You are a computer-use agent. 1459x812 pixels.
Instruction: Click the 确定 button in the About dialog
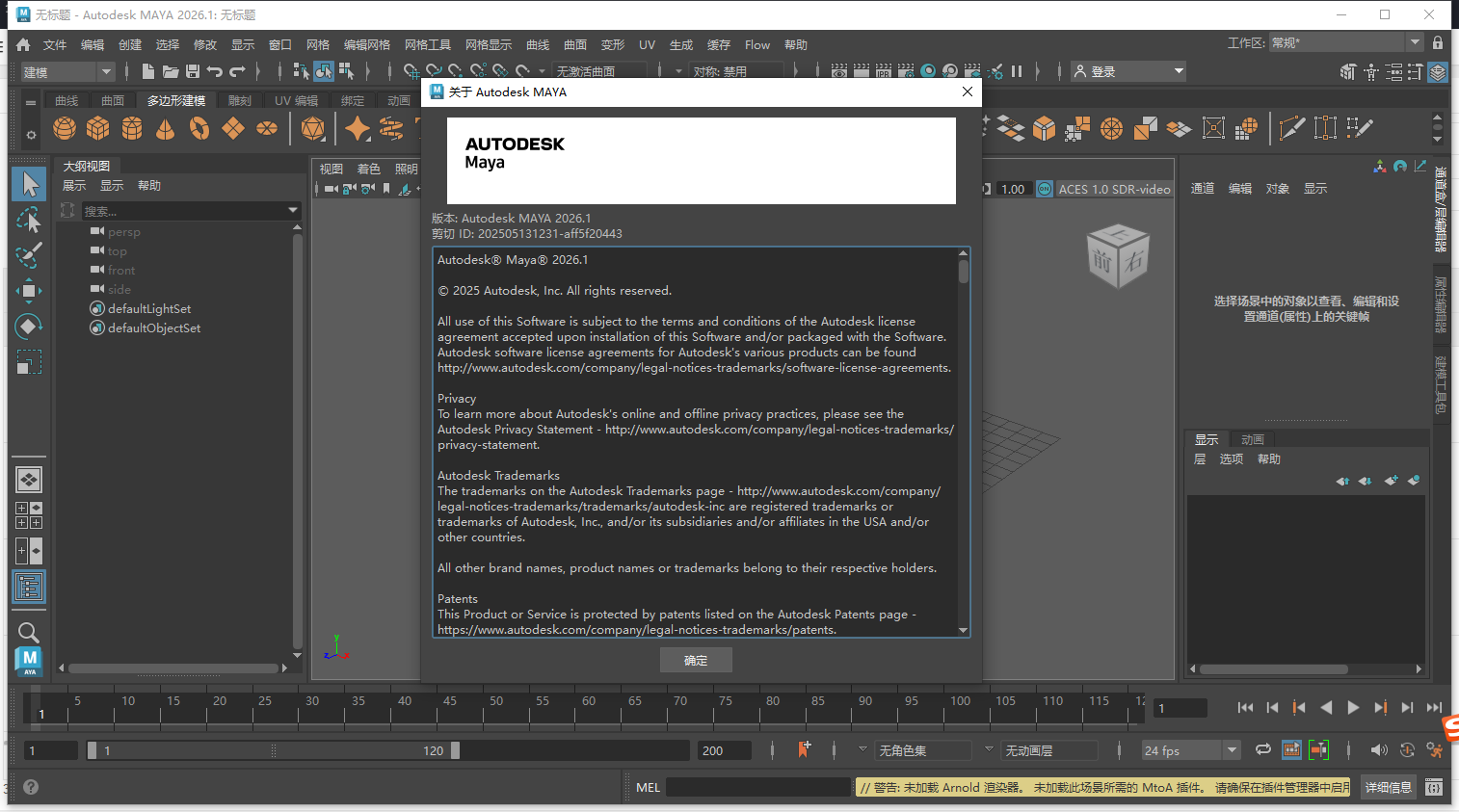696,660
